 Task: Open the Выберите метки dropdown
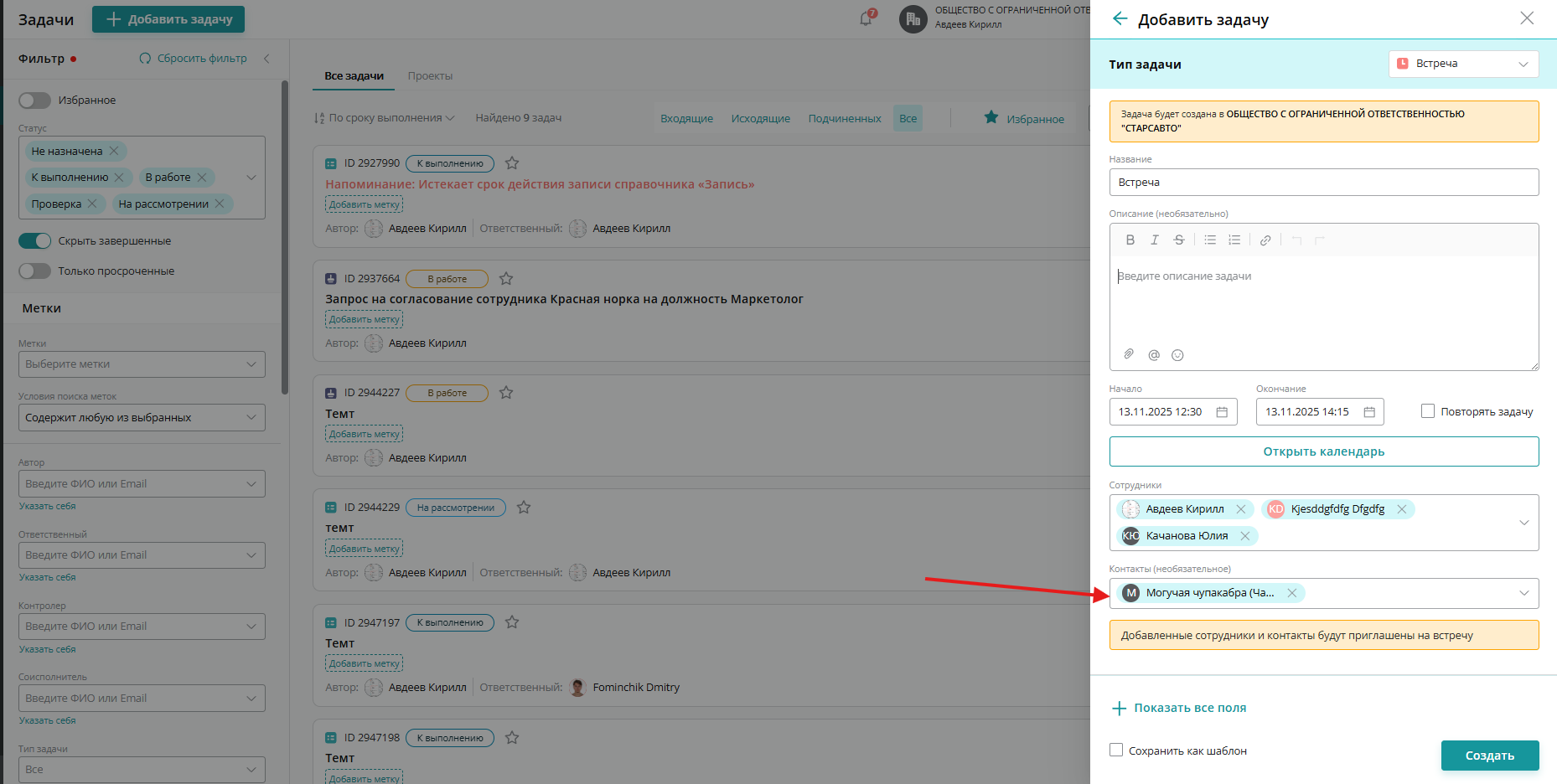click(142, 364)
